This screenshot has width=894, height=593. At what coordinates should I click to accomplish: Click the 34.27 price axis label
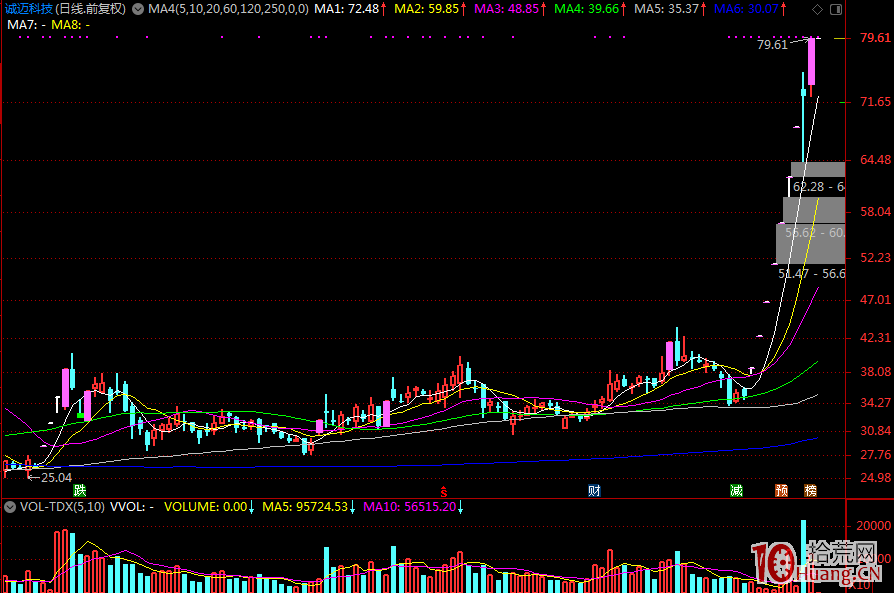(x=875, y=403)
